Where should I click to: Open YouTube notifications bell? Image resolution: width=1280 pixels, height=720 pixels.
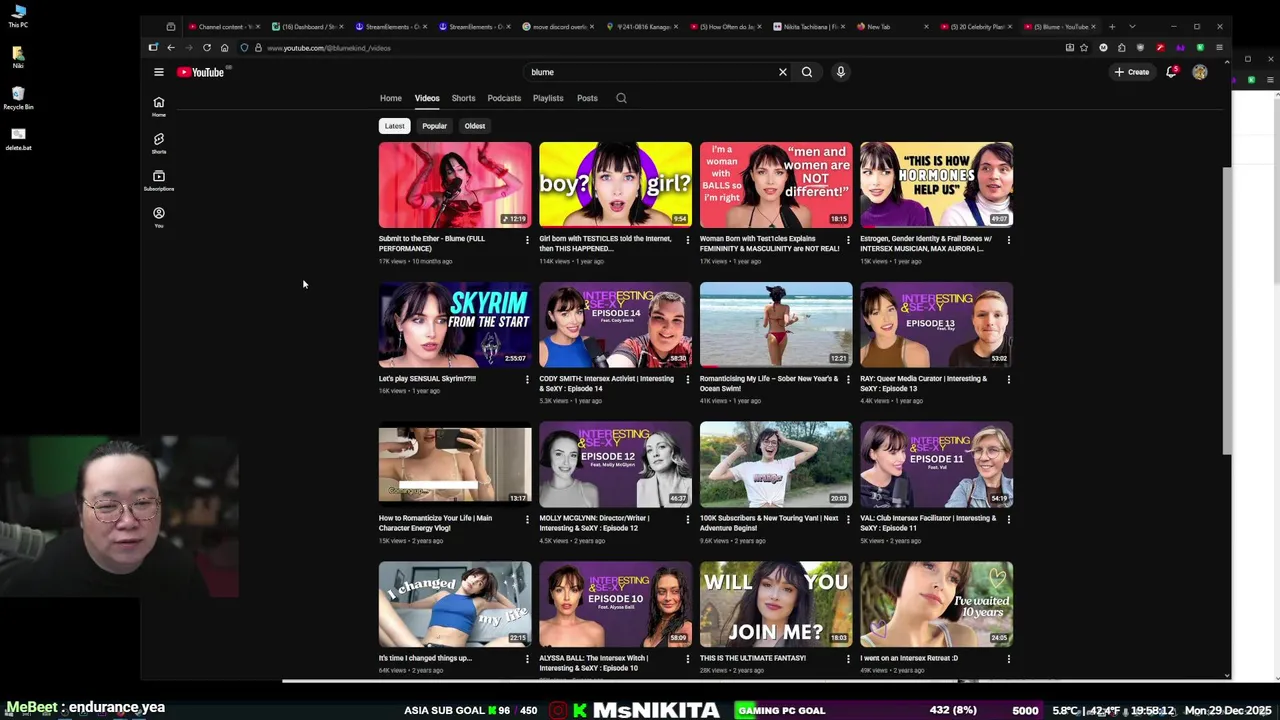point(1171,72)
